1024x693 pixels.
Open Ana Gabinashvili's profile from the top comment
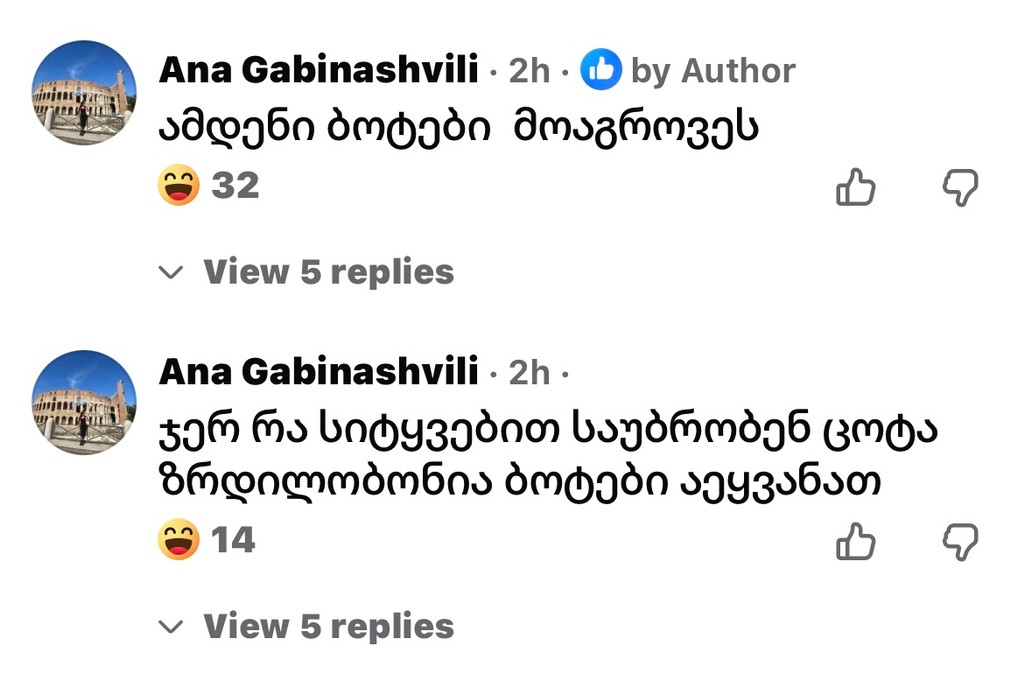pyautogui.click(x=318, y=70)
